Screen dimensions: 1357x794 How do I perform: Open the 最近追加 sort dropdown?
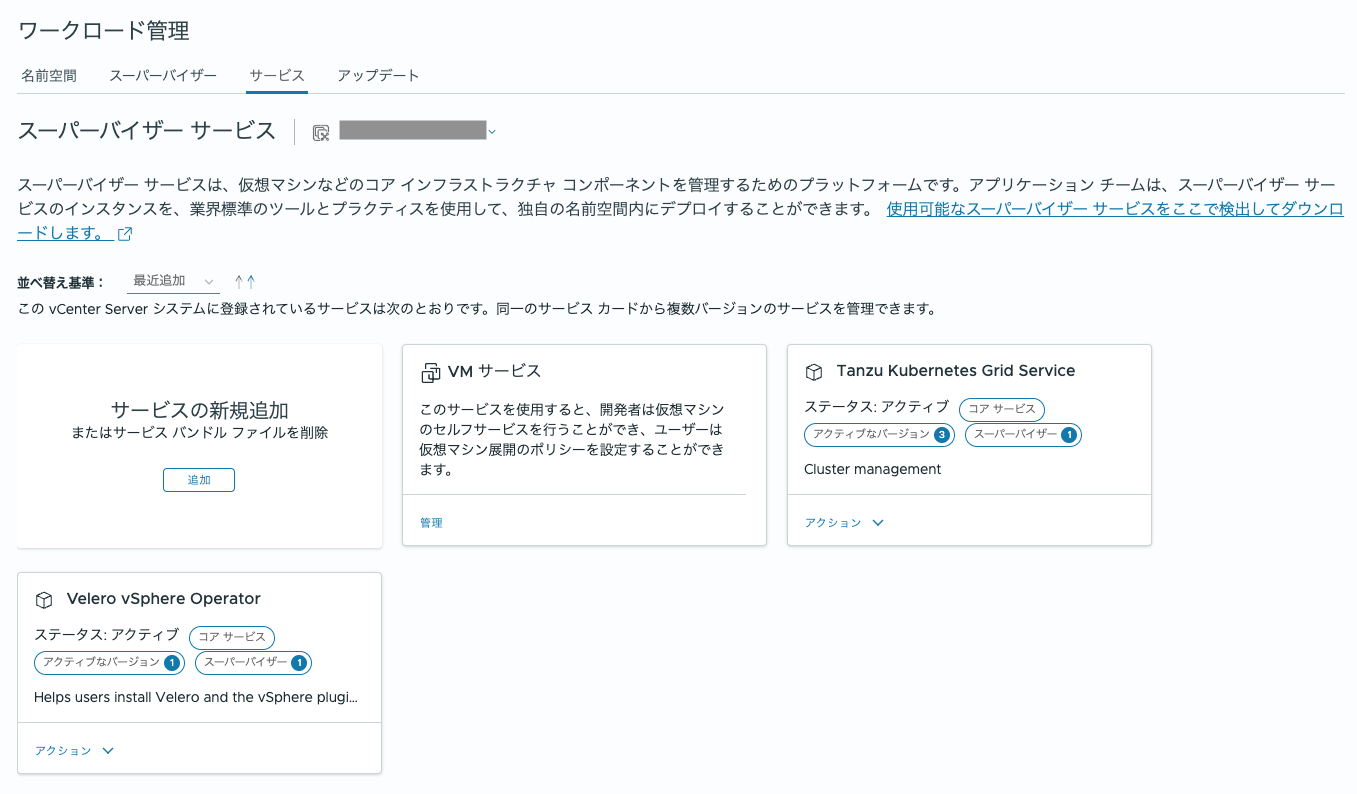click(x=175, y=282)
